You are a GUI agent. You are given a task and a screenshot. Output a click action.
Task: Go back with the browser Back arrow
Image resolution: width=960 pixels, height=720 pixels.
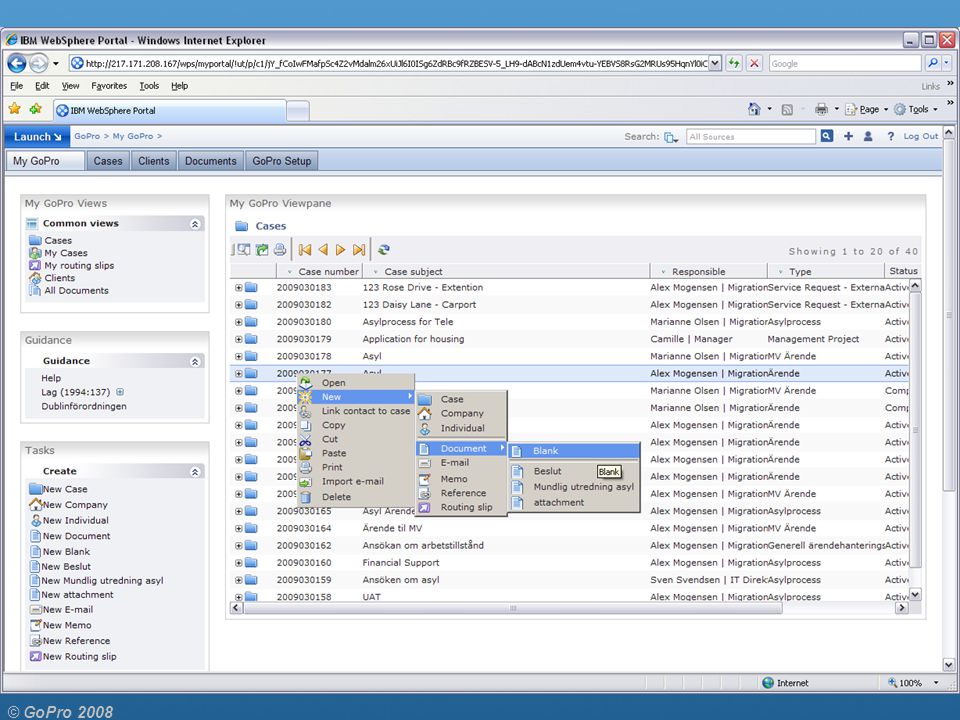click(x=17, y=63)
